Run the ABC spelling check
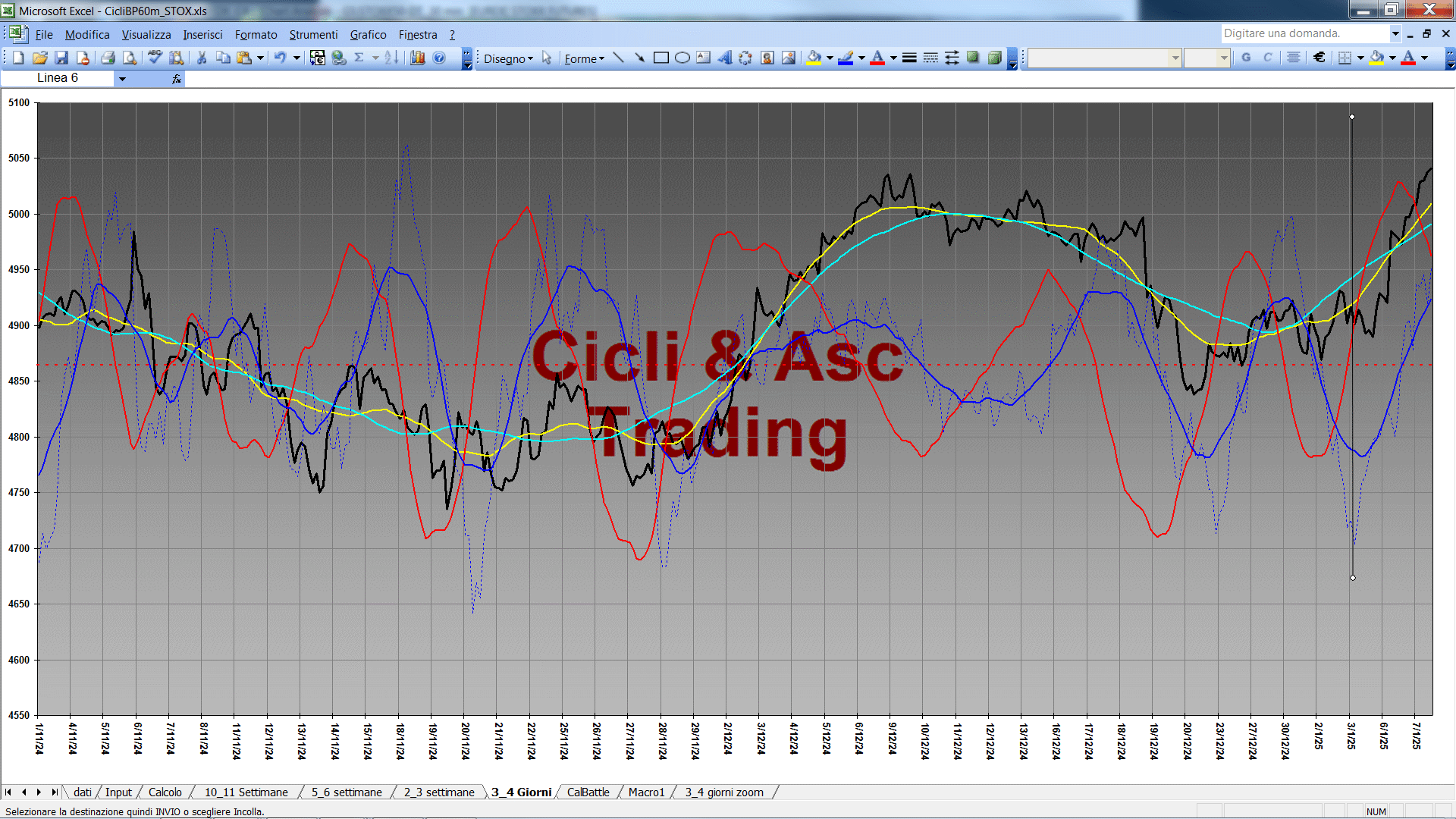Viewport: 1456px width, 819px height. tap(155, 58)
